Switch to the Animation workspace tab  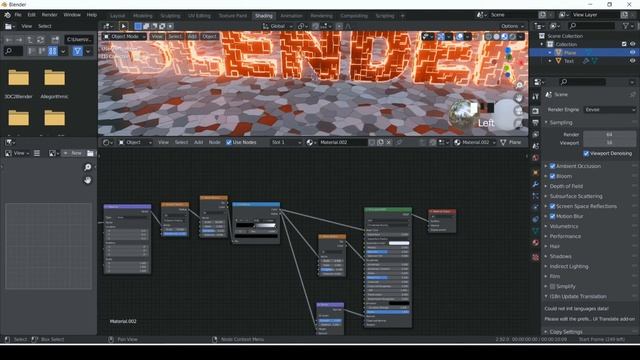coord(291,16)
